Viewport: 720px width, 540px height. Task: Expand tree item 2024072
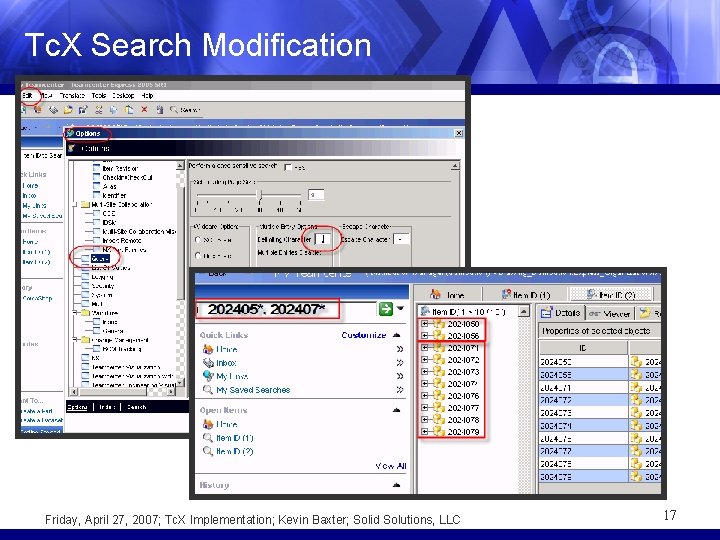point(425,360)
